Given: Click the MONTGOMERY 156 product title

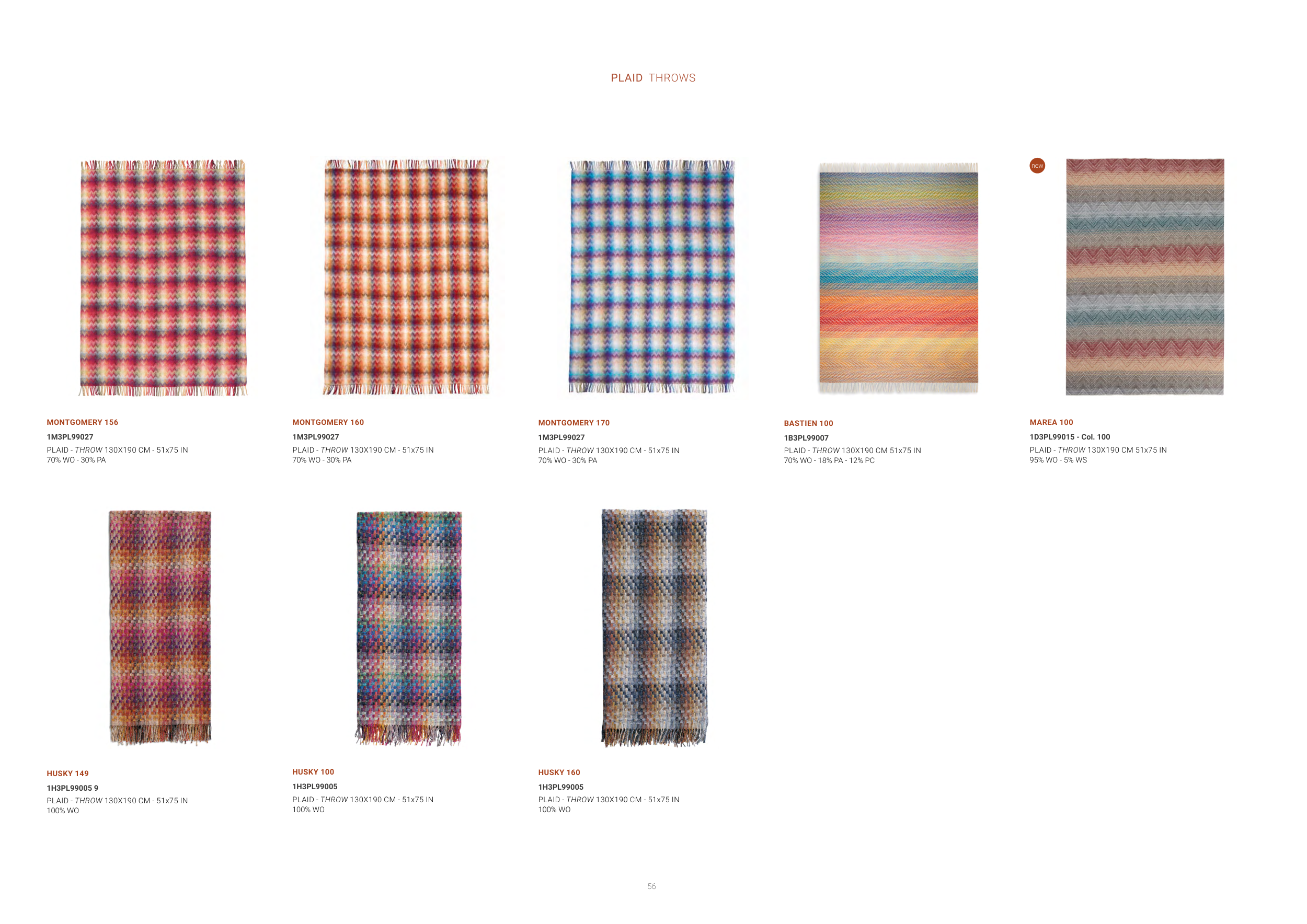Looking at the screenshot, I should click(83, 422).
